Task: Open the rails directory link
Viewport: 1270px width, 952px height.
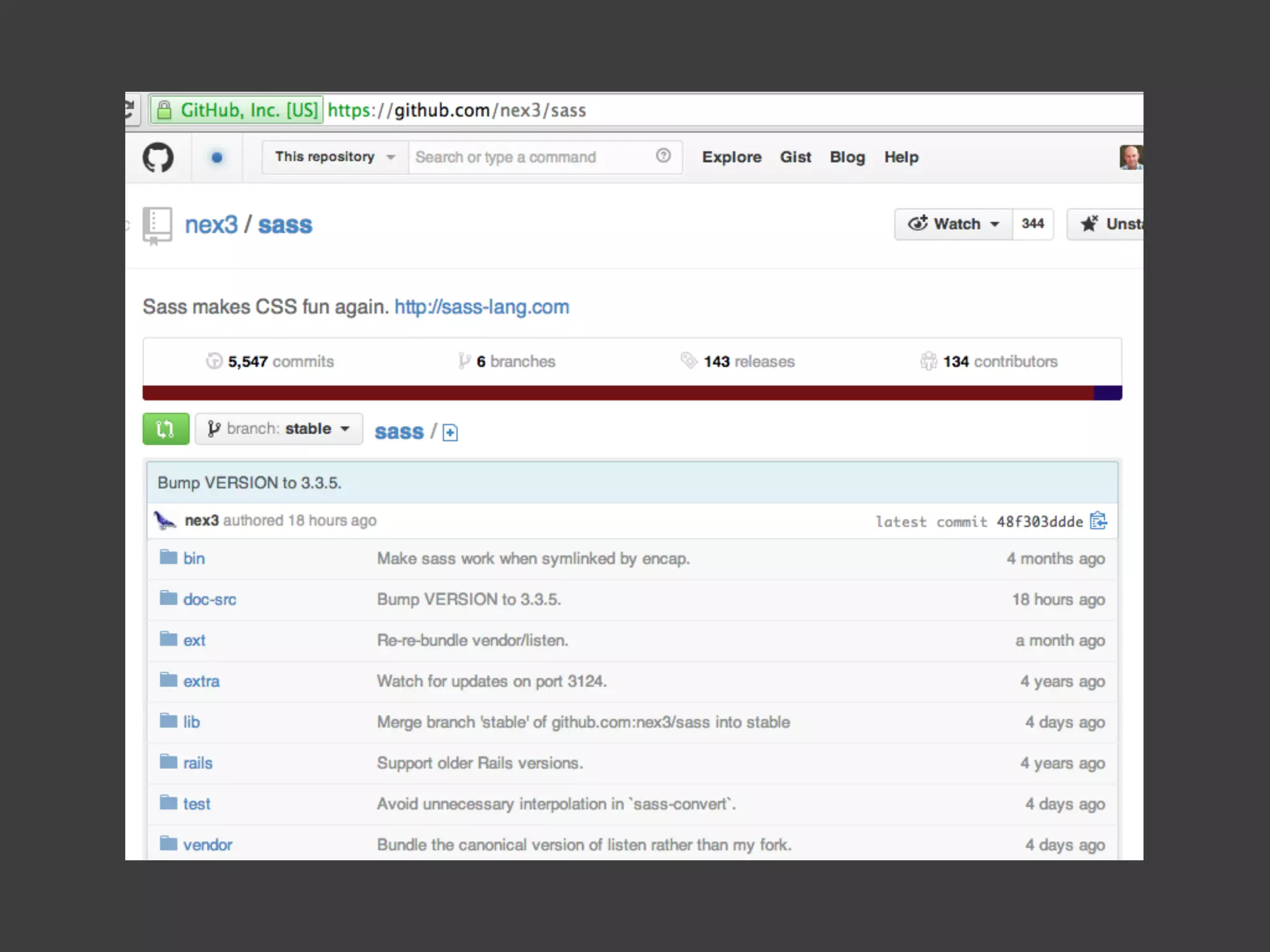Action: (198, 763)
